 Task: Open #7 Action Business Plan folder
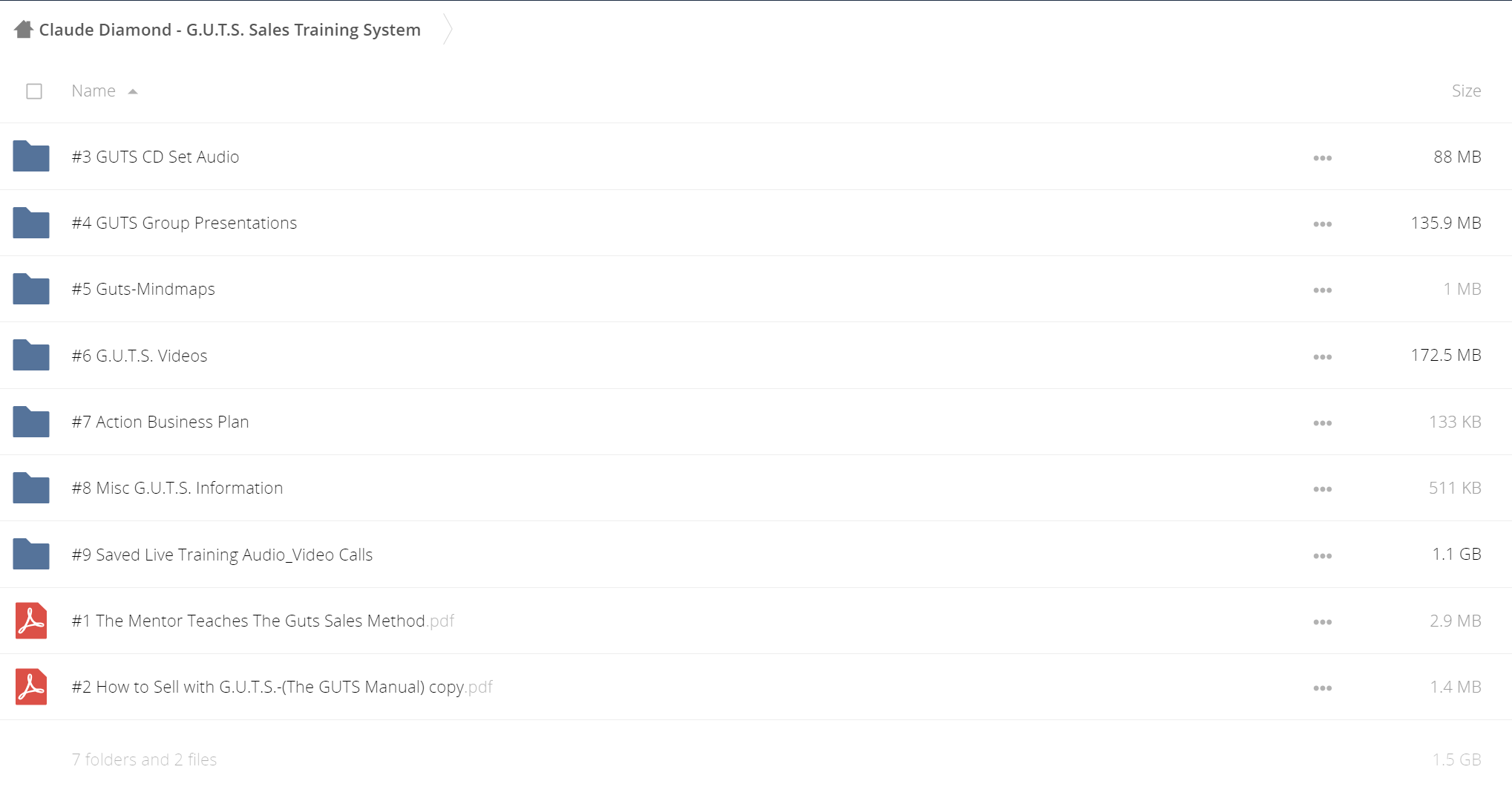click(x=160, y=422)
